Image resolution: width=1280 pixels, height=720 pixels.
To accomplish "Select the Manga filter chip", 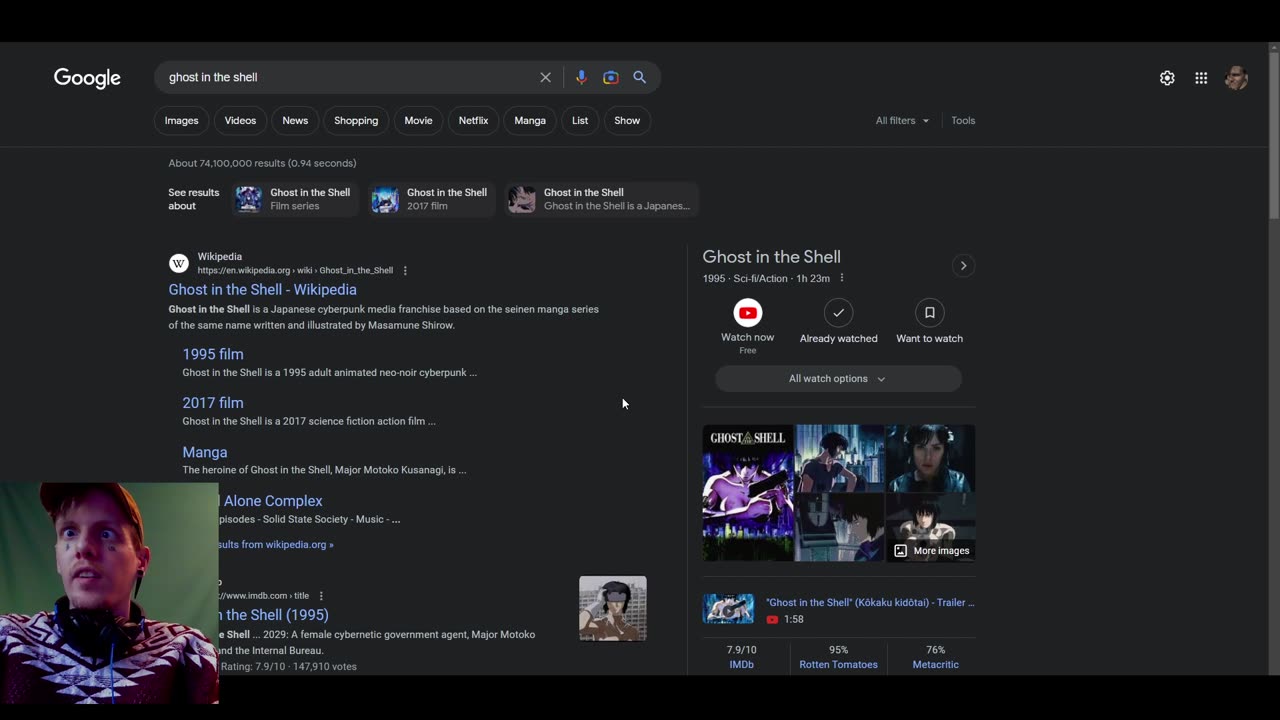I will [530, 121].
